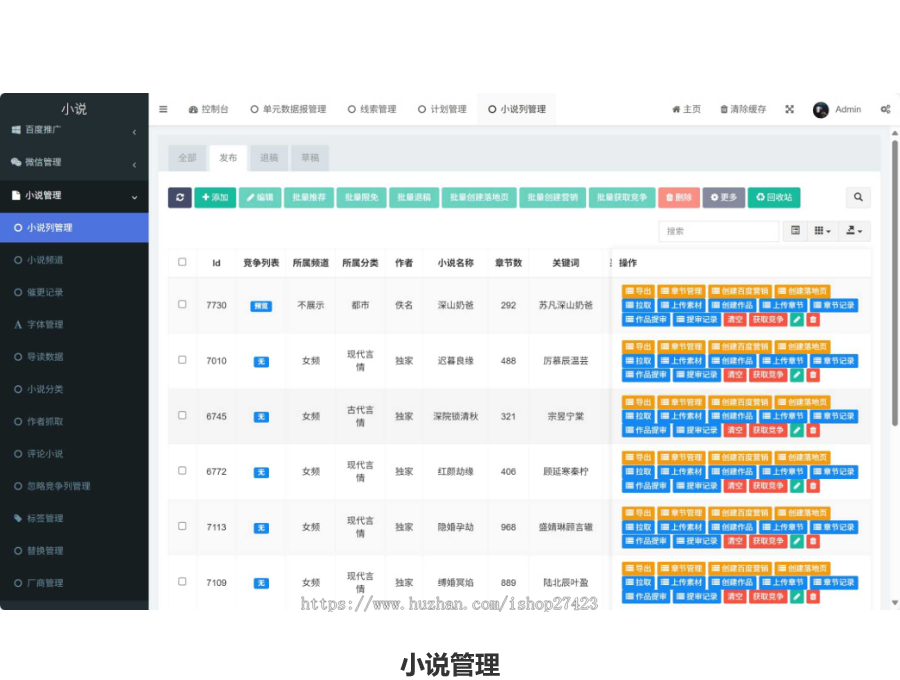The height and width of the screenshot is (680, 900).
Task: Click the green 添加 button
Action: pyautogui.click(x=215, y=197)
